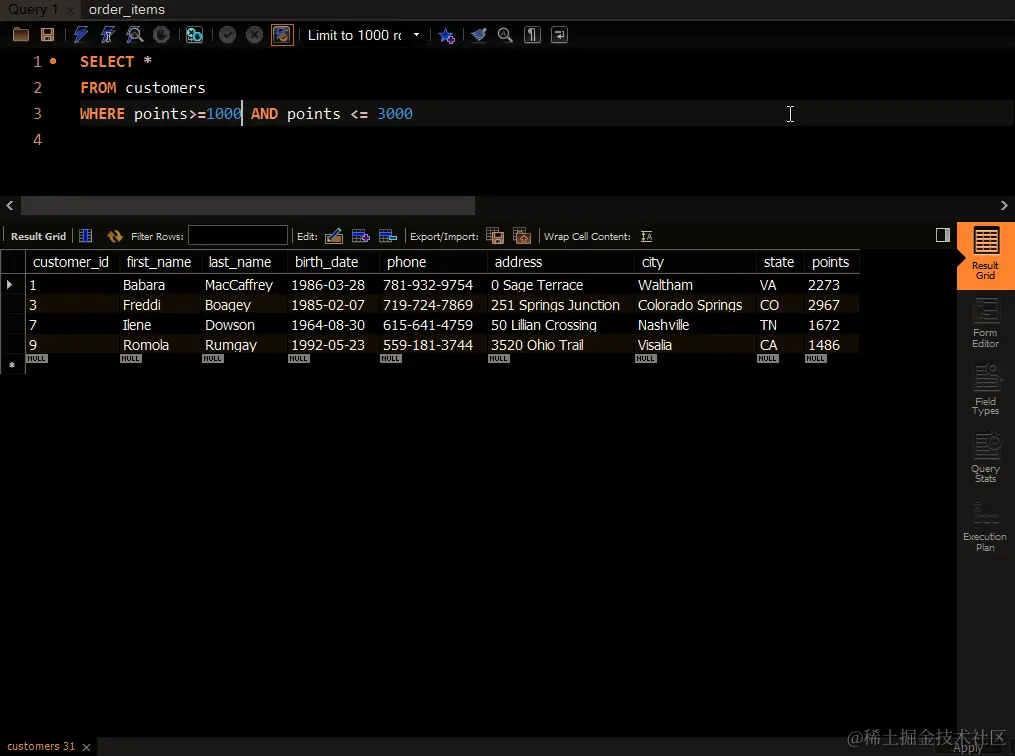Execute the statement under cursor icon
Image resolution: width=1015 pixels, height=756 pixels.
pos(107,35)
